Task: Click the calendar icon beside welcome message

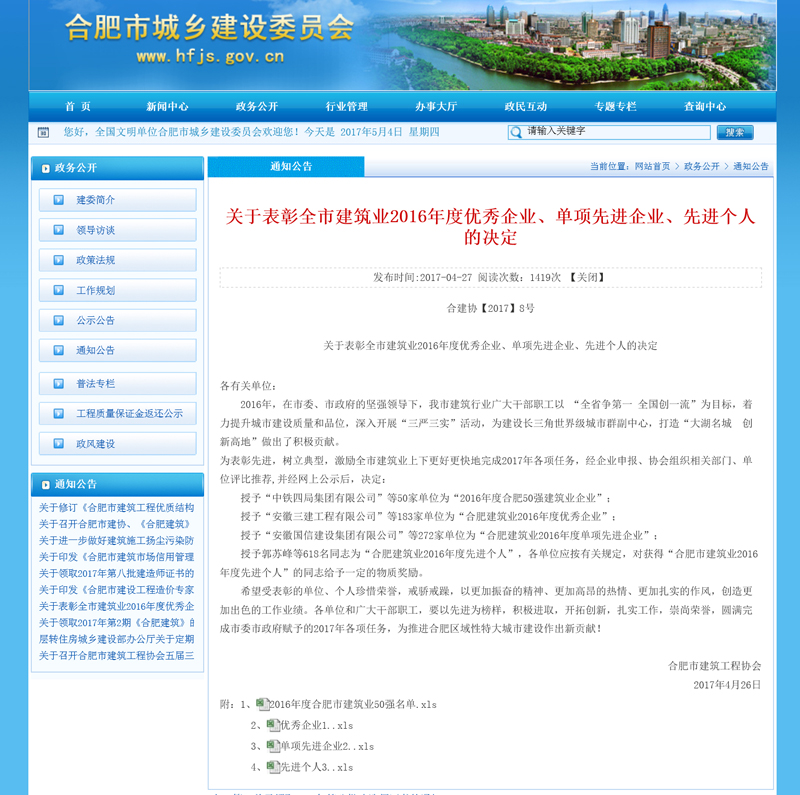Action: coord(43,132)
